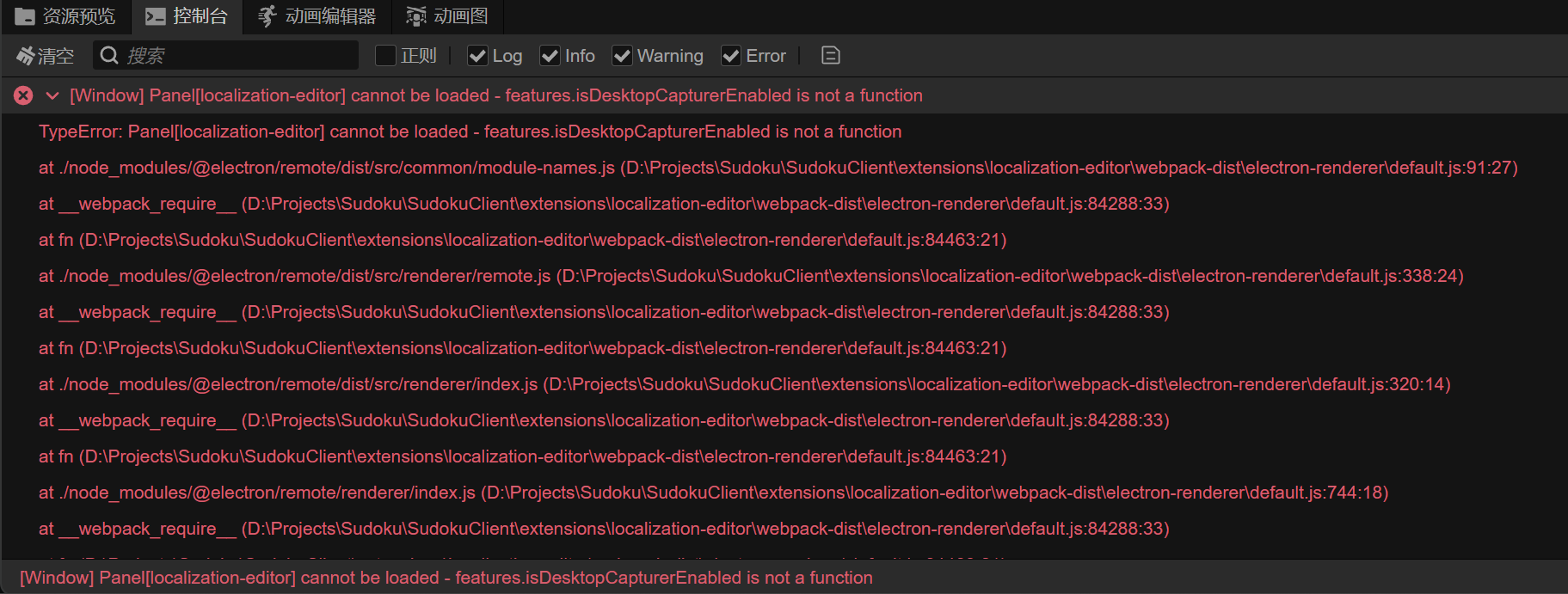Screen dimensions: 1568x594
Task: Disable the Warning filter checkbox
Action: pos(622,56)
